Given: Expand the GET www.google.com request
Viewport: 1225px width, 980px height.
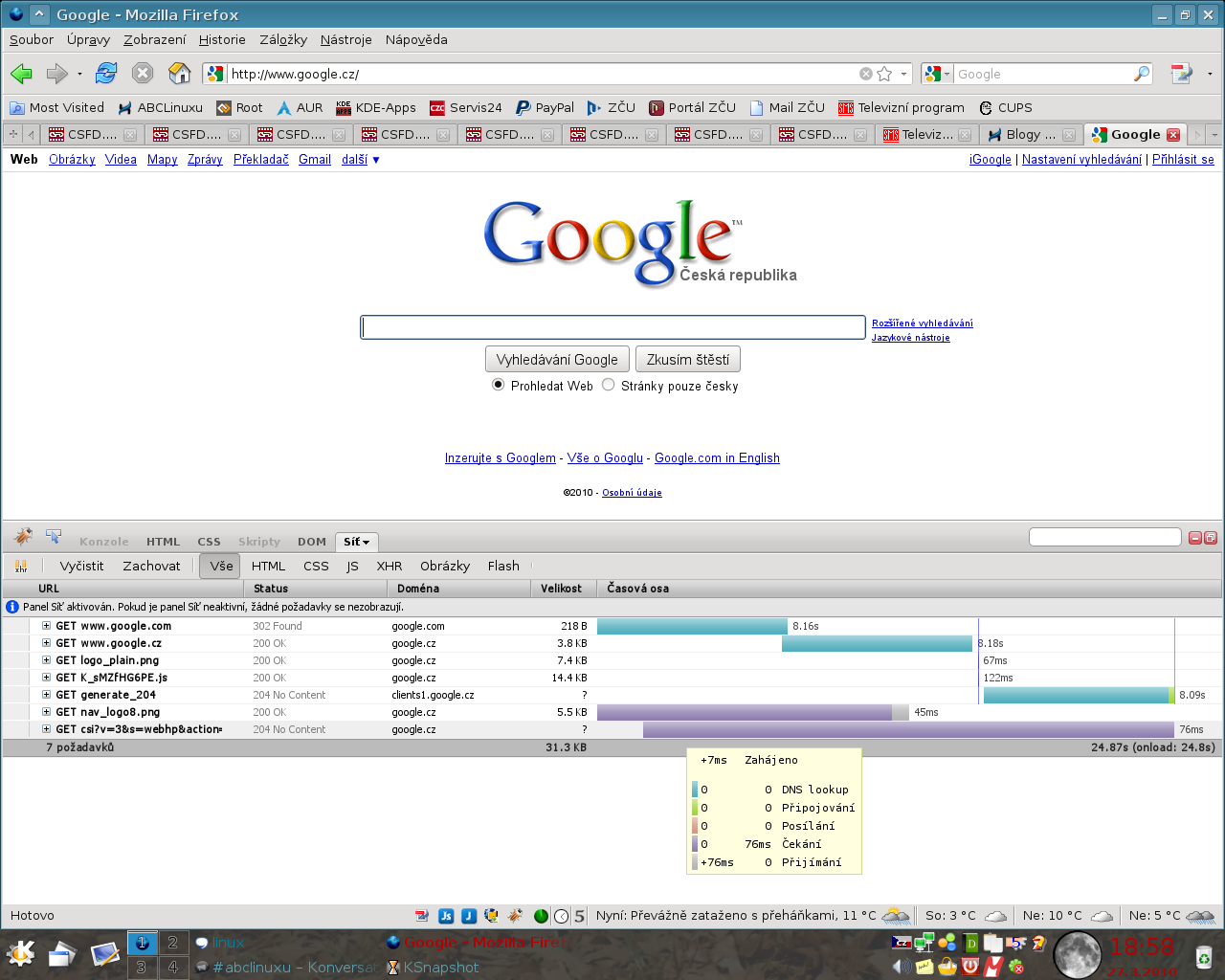Looking at the screenshot, I should [46, 626].
